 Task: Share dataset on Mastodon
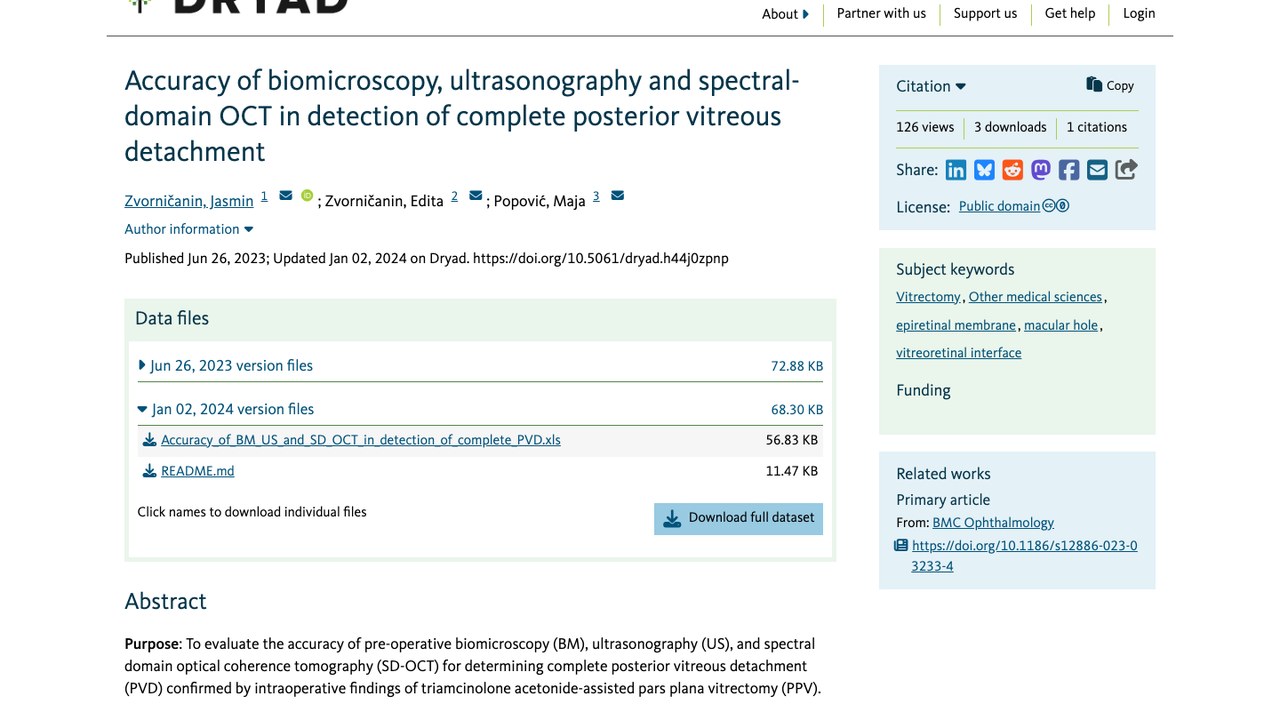coord(1041,170)
